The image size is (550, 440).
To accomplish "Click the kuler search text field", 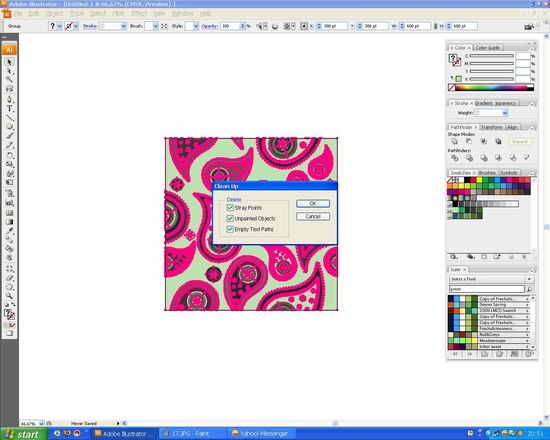I will pyautogui.click(x=487, y=289).
